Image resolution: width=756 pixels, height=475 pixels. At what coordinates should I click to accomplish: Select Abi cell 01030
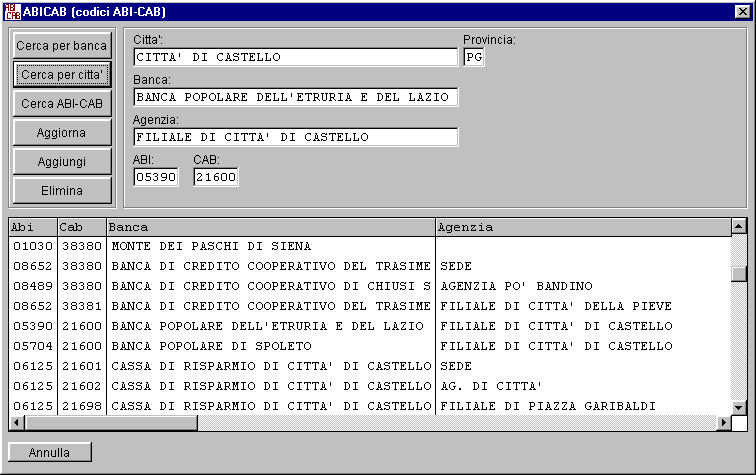pos(33,246)
